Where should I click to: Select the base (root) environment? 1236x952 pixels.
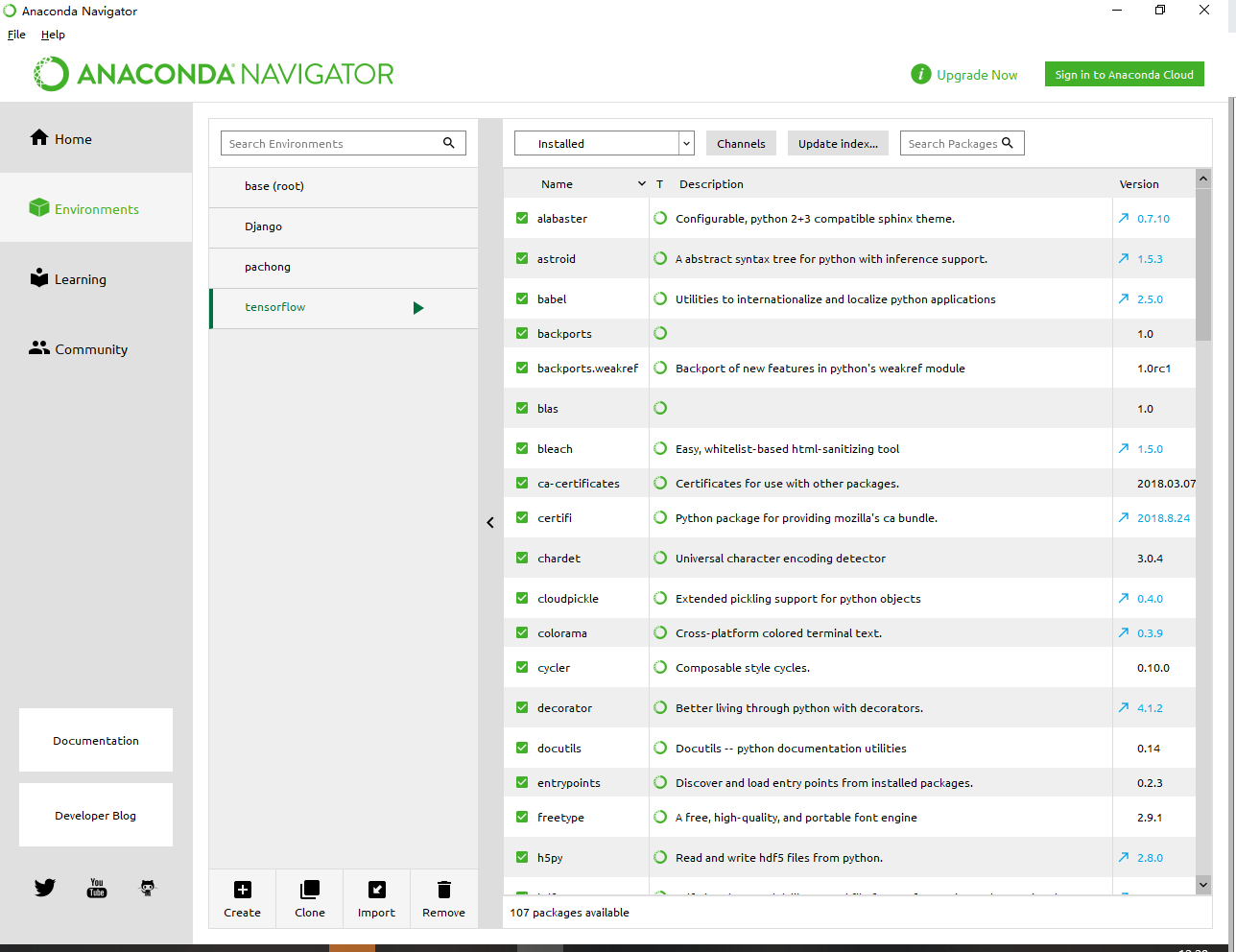tap(344, 186)
